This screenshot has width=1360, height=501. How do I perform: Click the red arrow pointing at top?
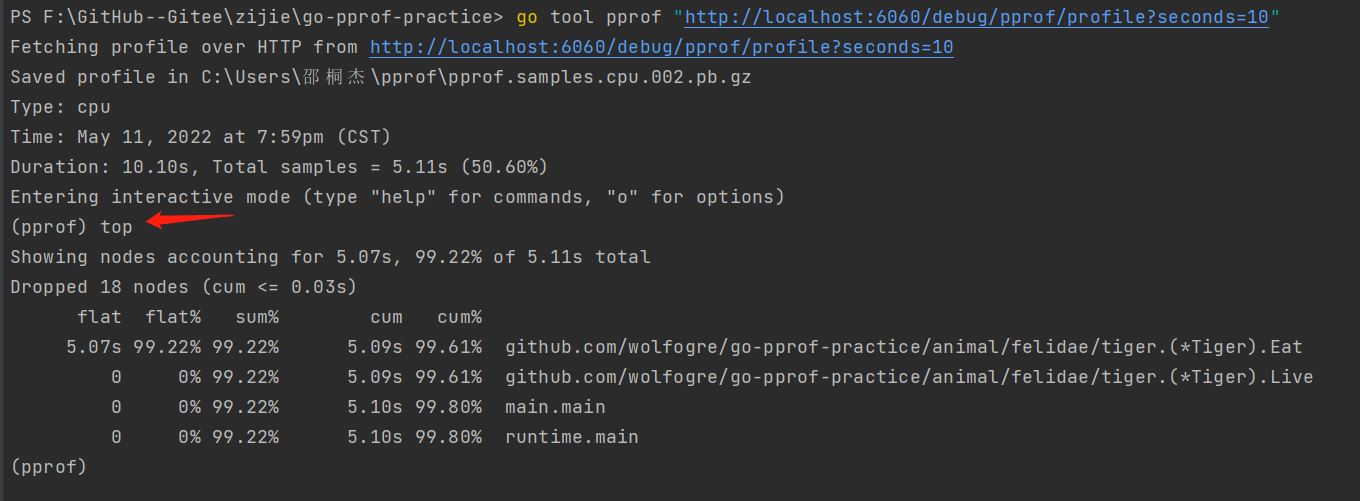[191, 221]
